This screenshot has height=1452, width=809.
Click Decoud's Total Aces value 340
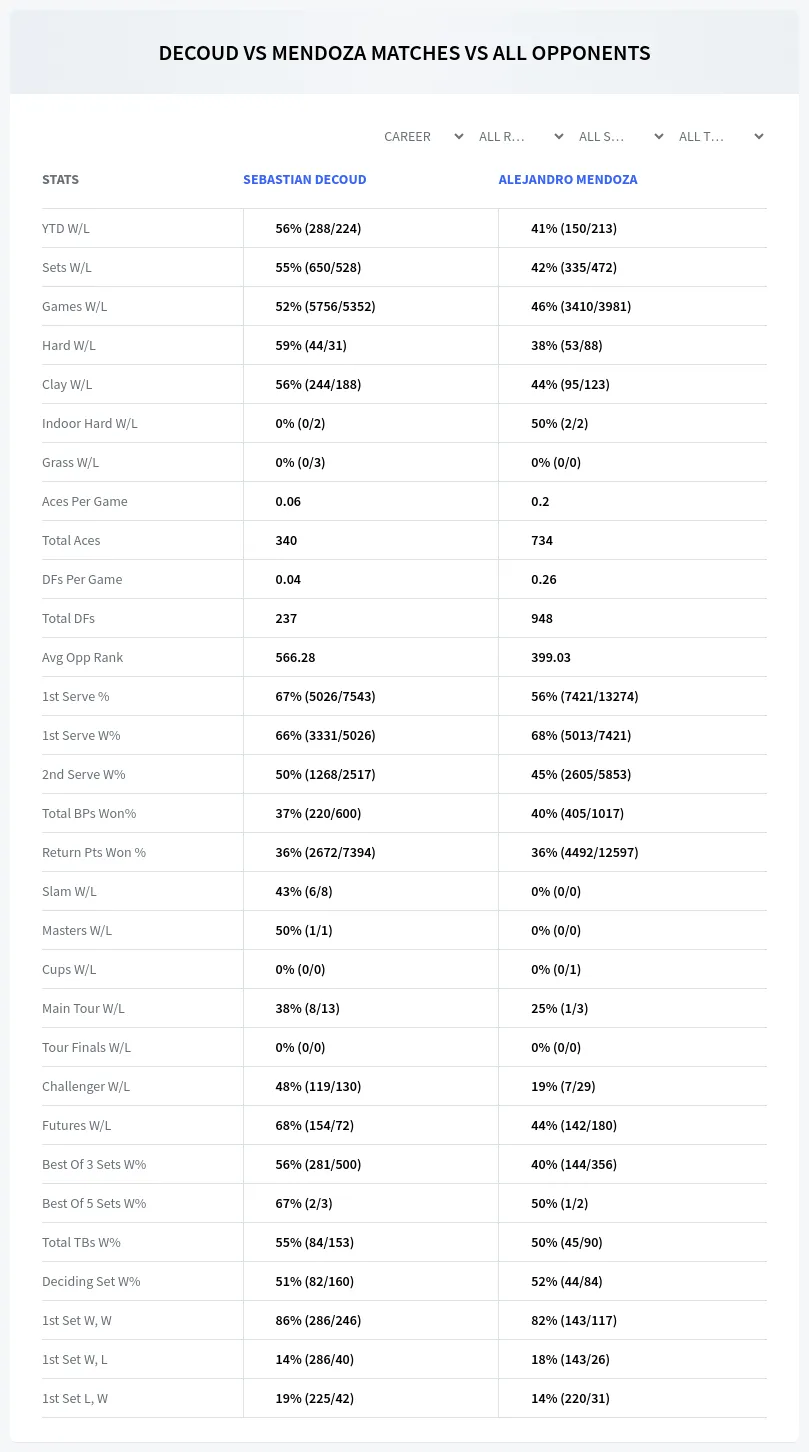click(x=286, y=540)
